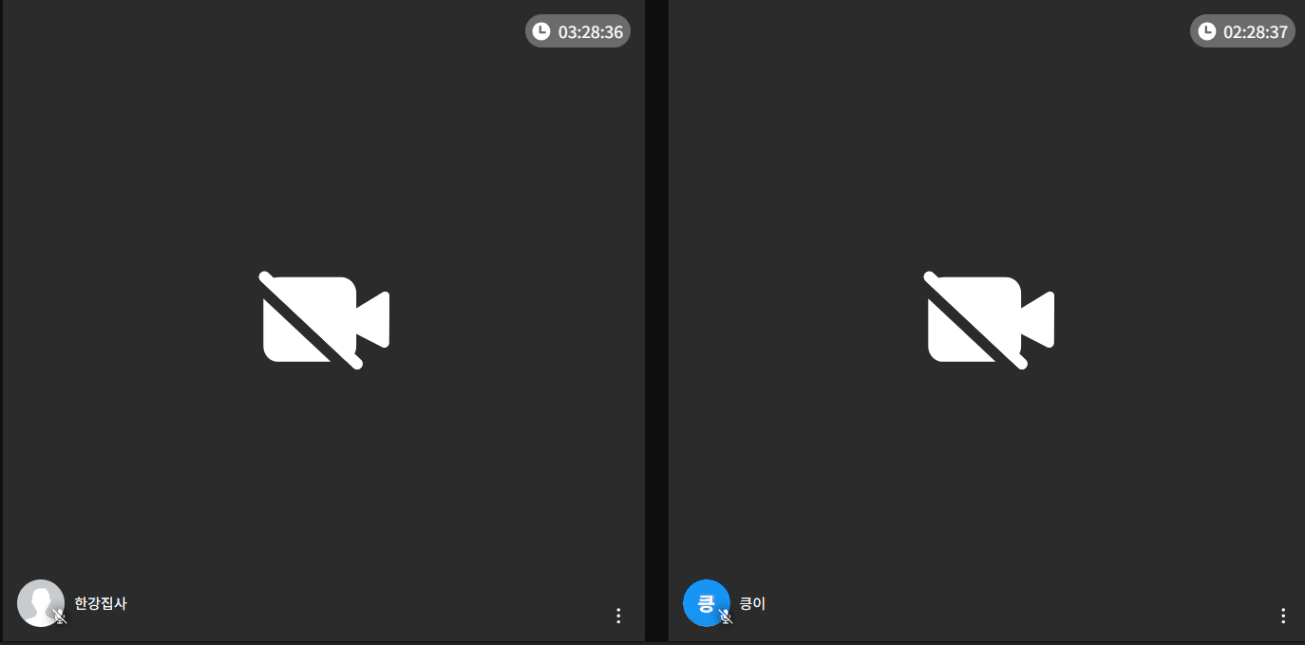Click the camera-off icon in 쿵이's tile
Image resolution: width=1305 pixels, height=645 pixels.
989,320
